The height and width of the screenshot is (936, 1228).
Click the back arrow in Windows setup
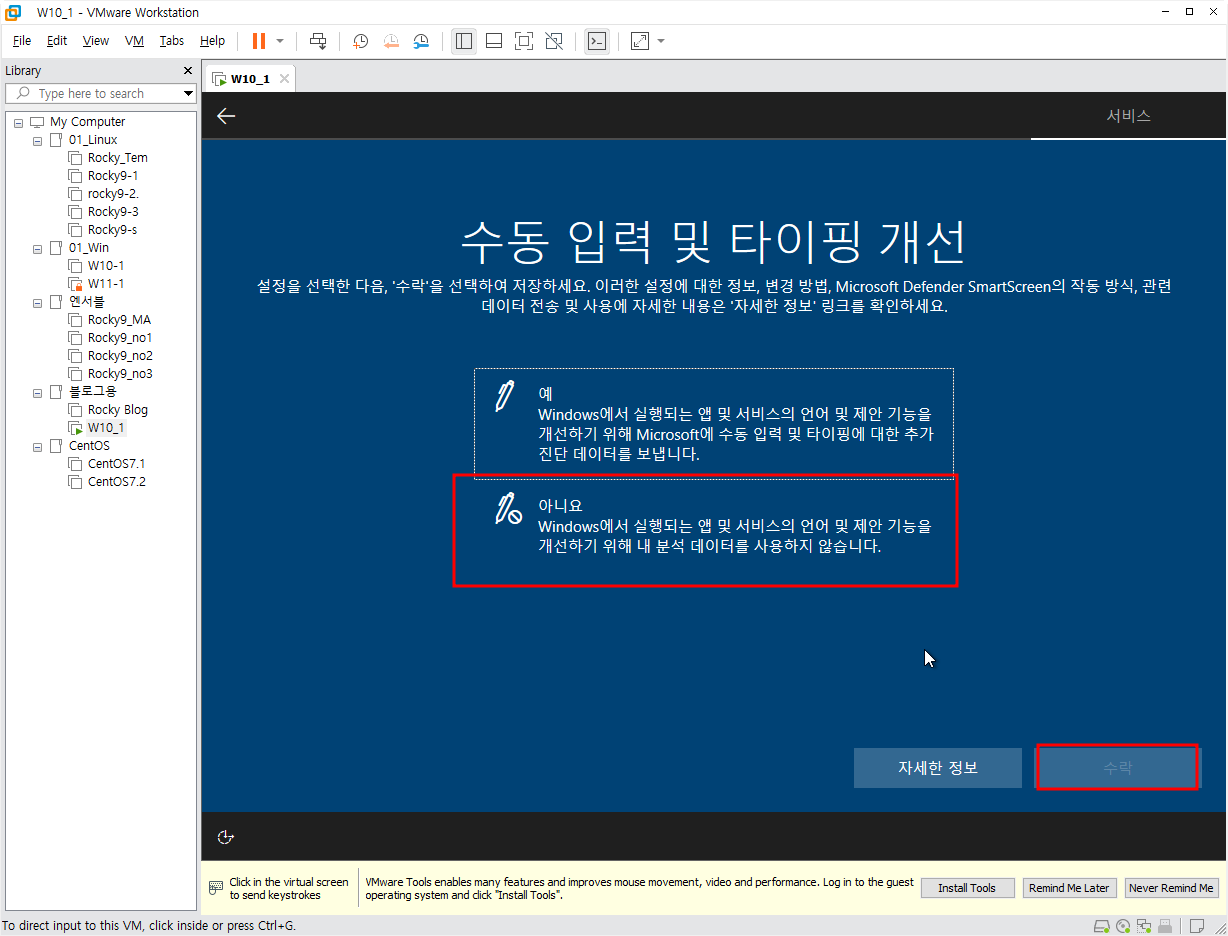click(x=226, y=116)
